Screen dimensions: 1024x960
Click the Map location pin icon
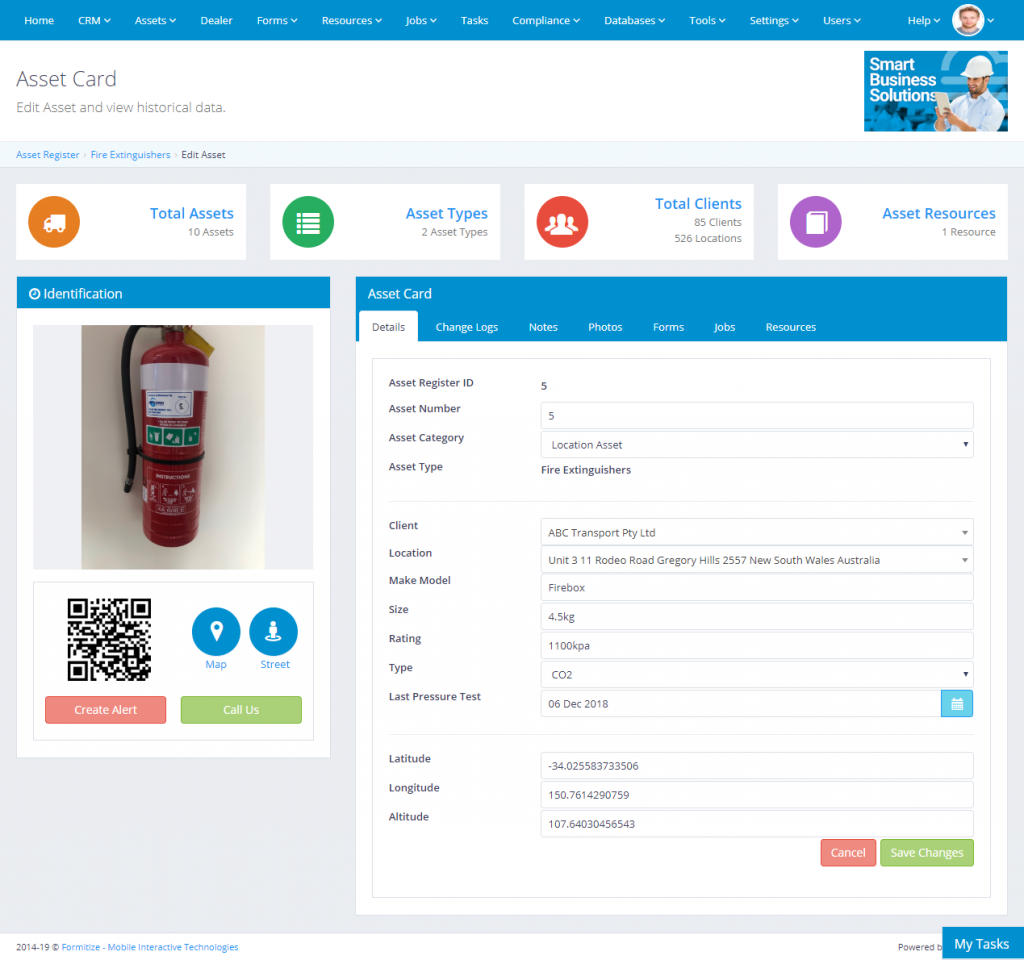click(x=216, y=632)
